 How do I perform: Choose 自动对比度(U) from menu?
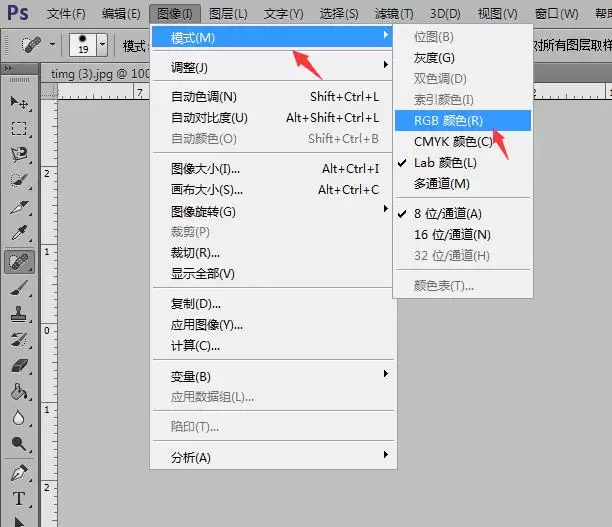coord(272,118)
